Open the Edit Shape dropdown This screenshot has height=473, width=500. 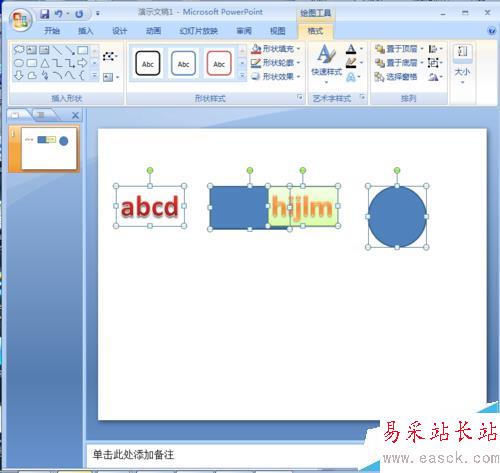click(110, 56)
